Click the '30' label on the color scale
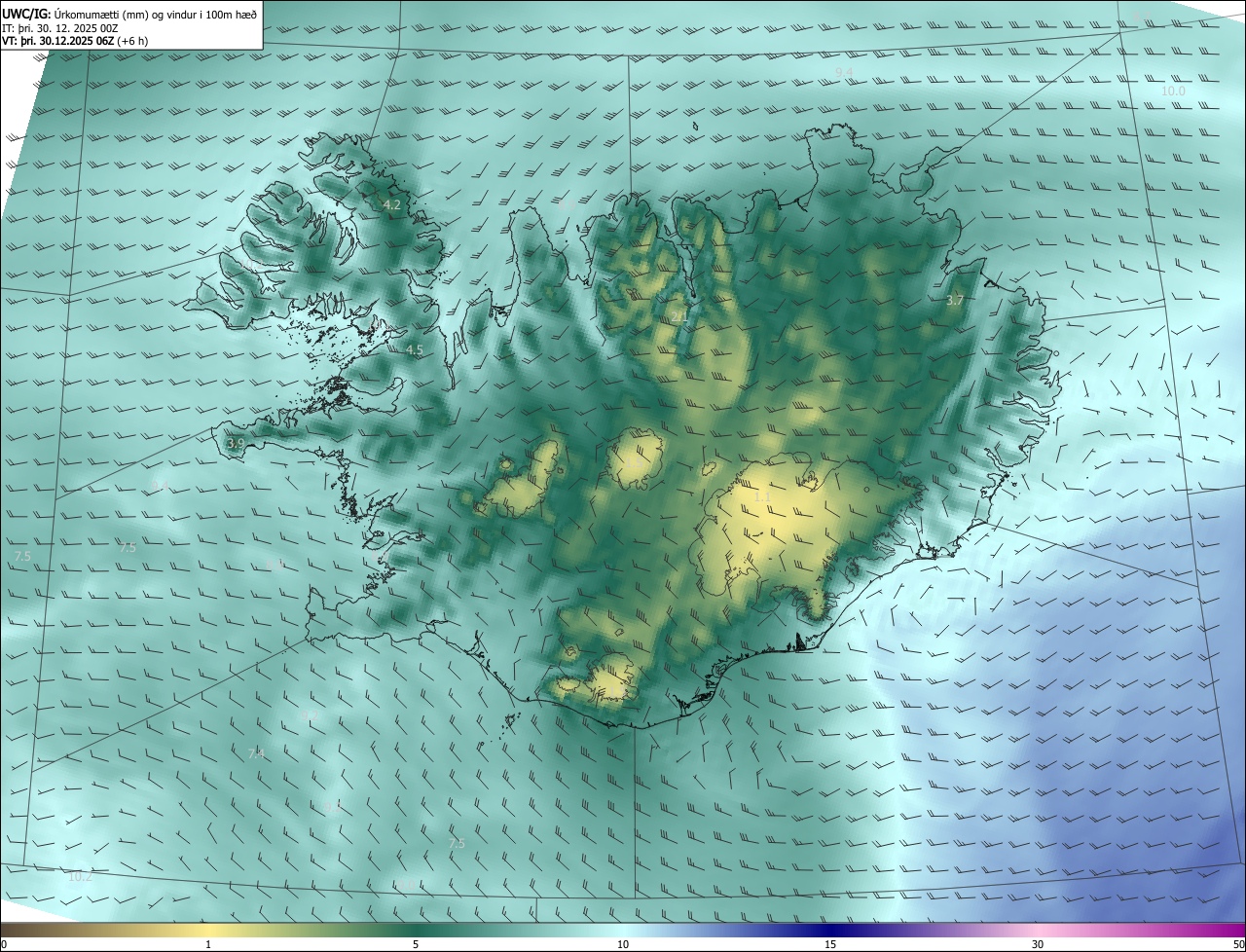The image size is (1246, 952). pyautogui.click(x=1038, y=944)
